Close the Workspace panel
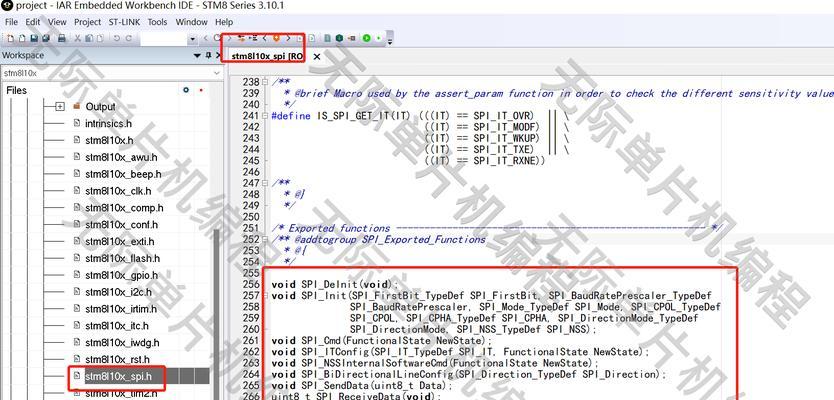The height and width of the screenshot is (400, 834). pyautogui.click(x=218, y=55)
